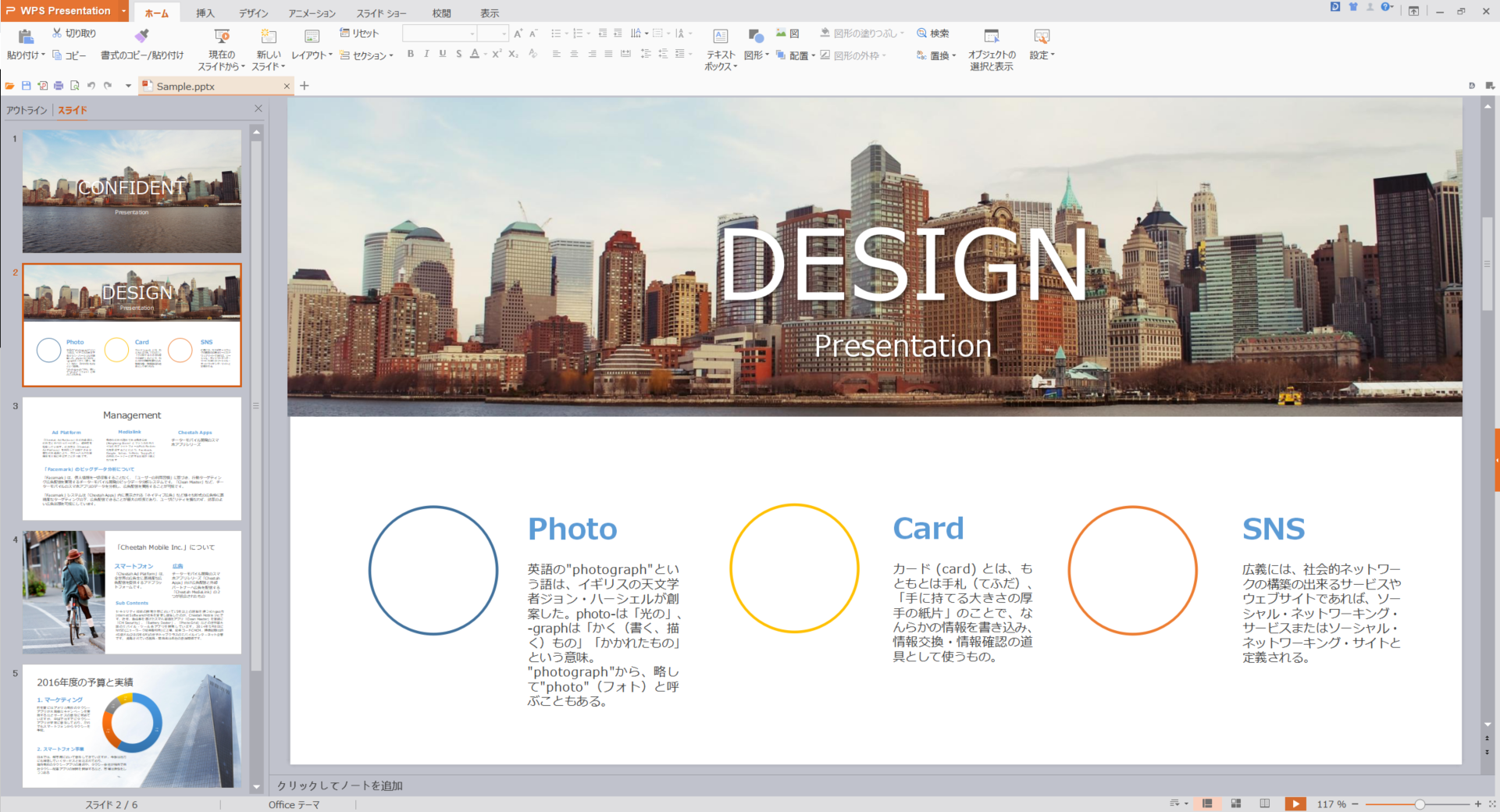Click the オブジェクトの選択と表示 icon

991,37
